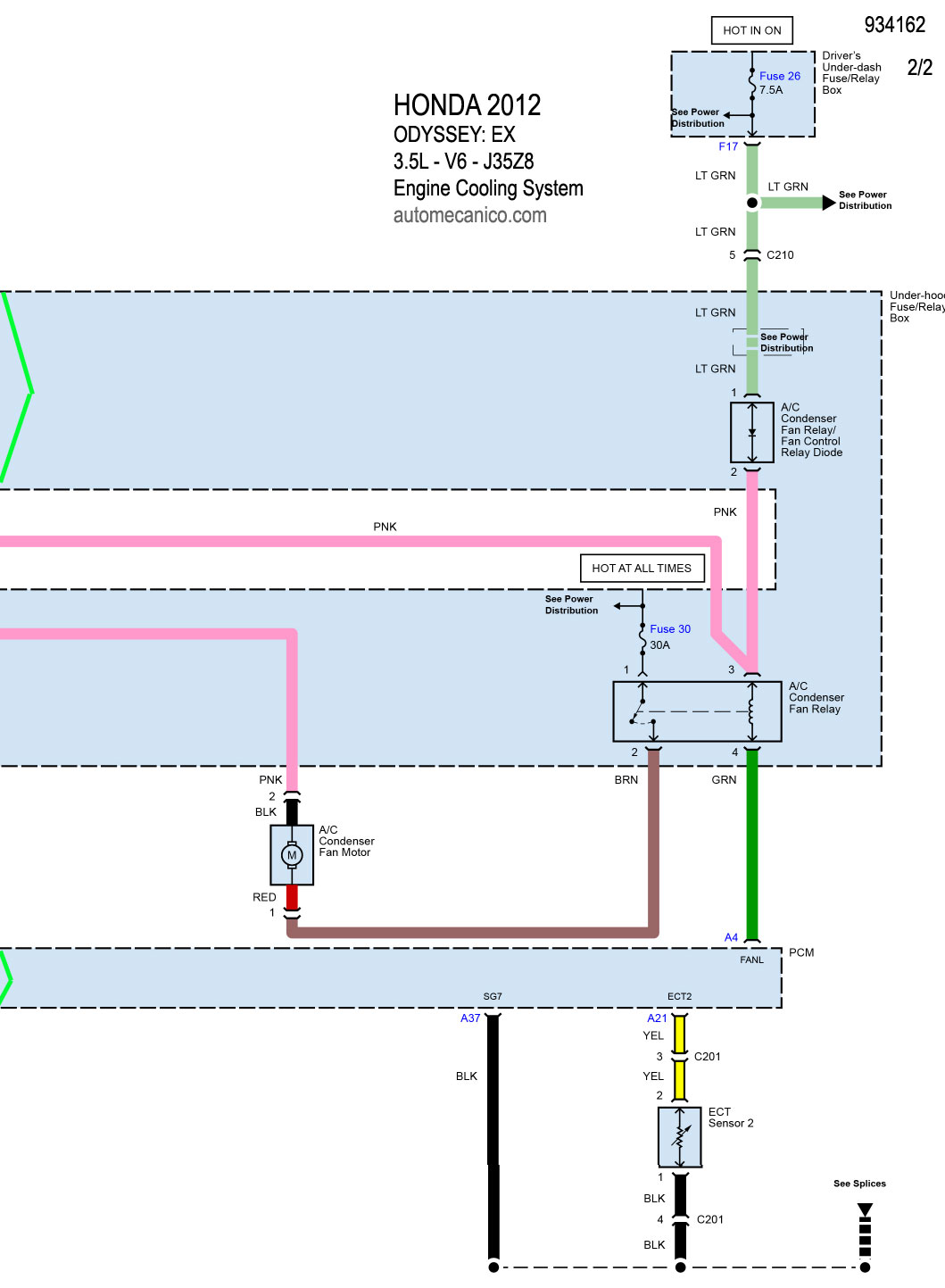This screenshot has width=945, height=1288.
Task: Click the blue A4 pin label
Action: 731,937
